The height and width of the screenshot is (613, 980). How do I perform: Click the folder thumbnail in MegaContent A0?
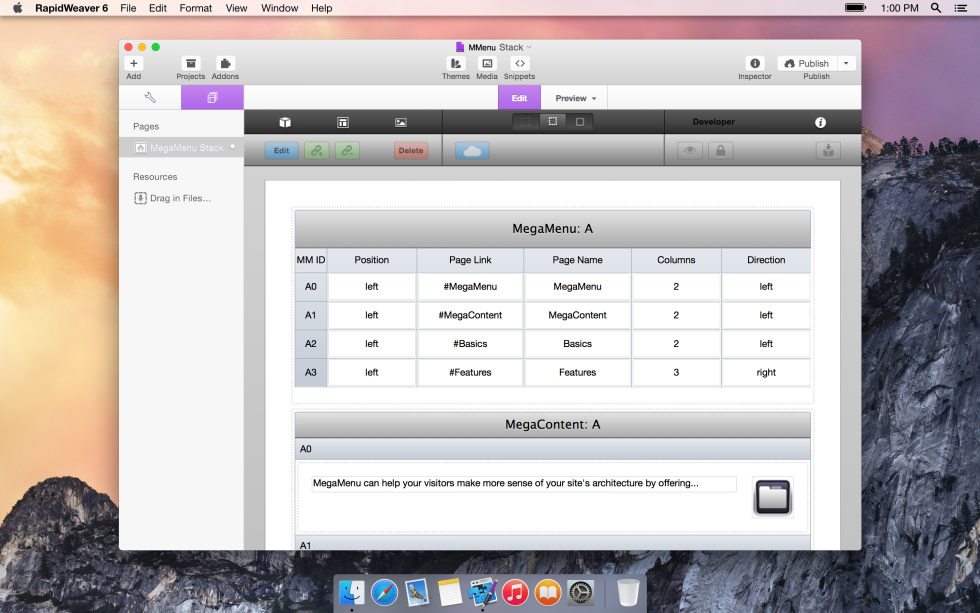[773, 497]
